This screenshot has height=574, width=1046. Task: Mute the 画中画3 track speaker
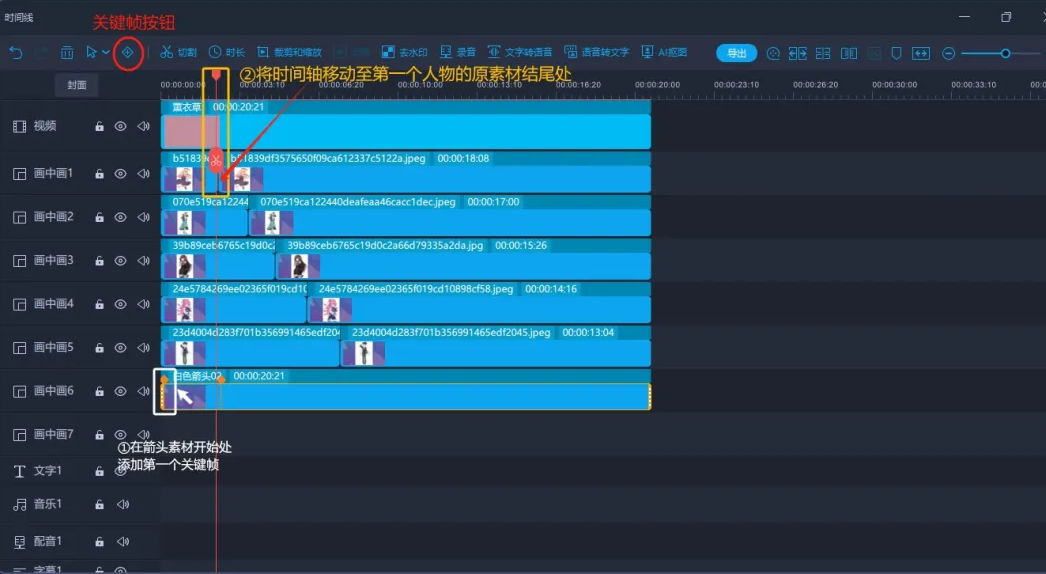tap(143, 260)
